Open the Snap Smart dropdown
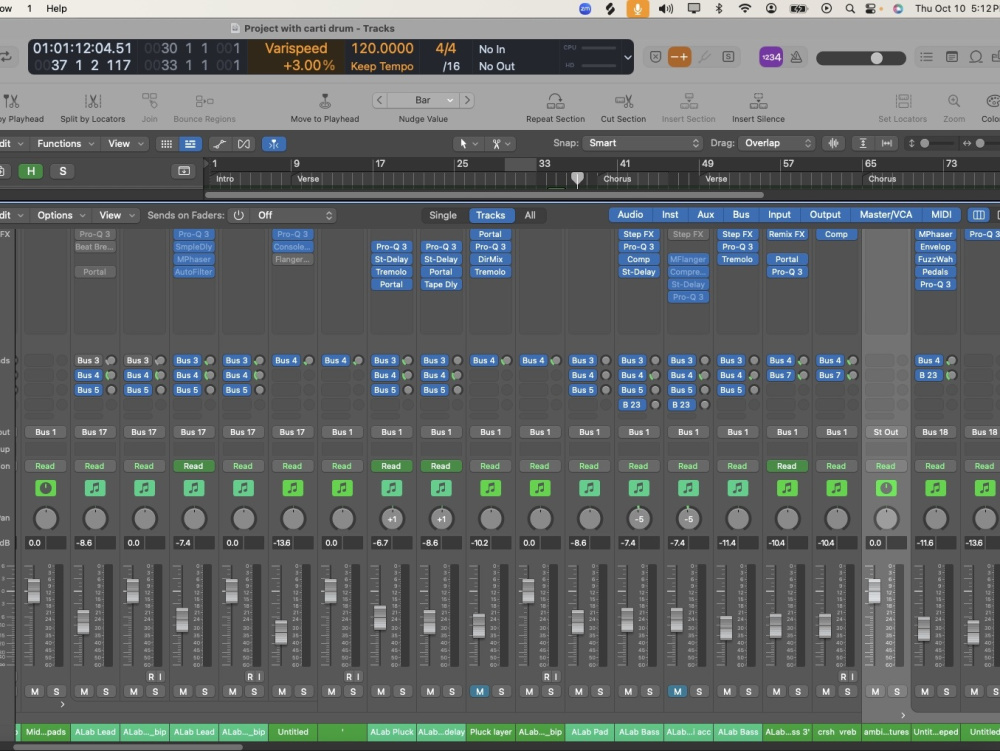The height and width of the screenshot is (751, 1000). (x=642, y=143)
